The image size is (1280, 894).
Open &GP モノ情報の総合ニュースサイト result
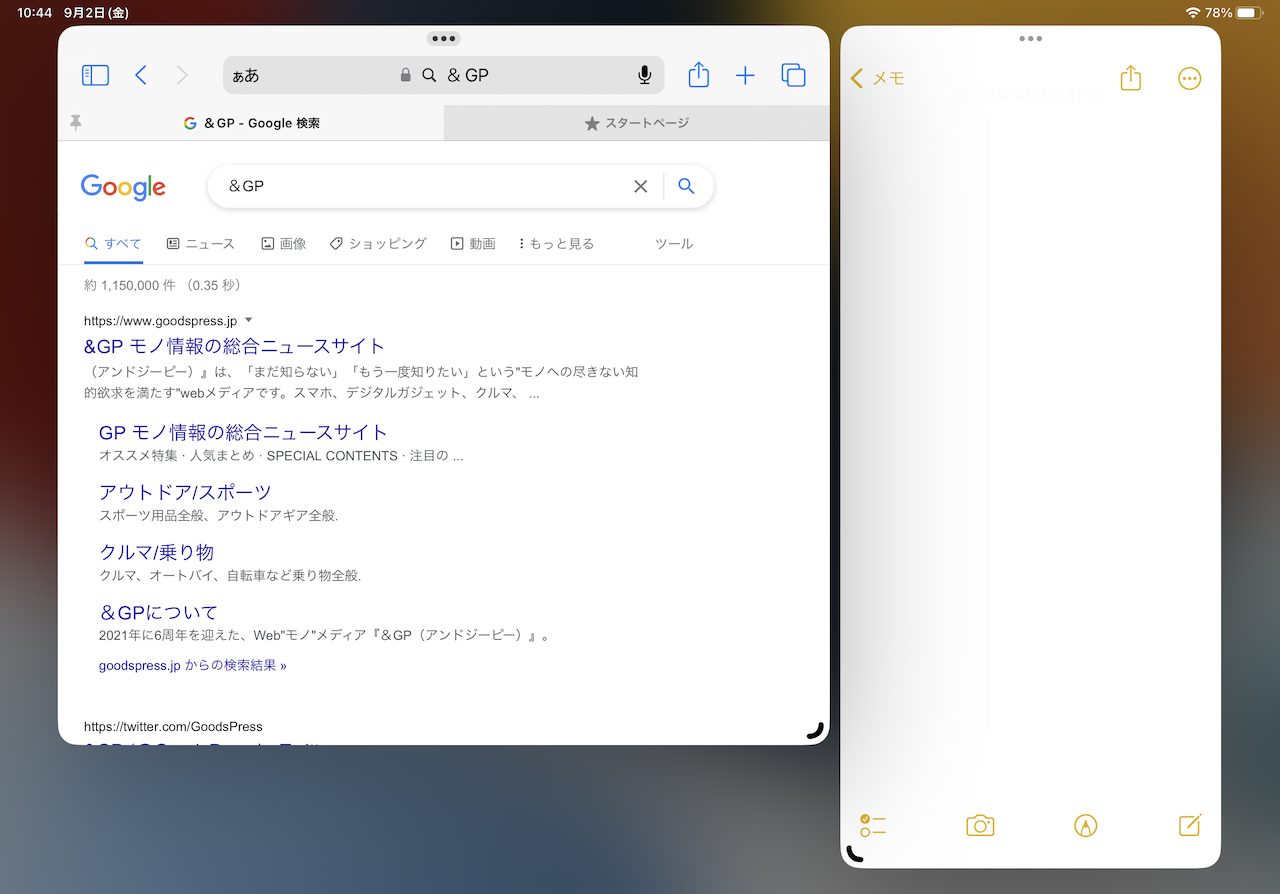pyautogui.click(x=234, y=346)
